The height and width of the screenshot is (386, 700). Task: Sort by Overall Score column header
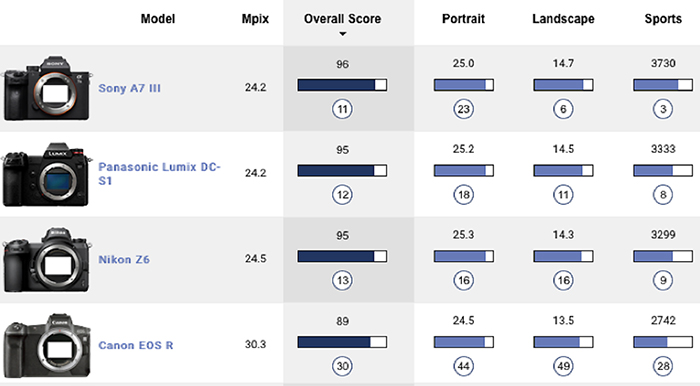click(x=342, y=19)
